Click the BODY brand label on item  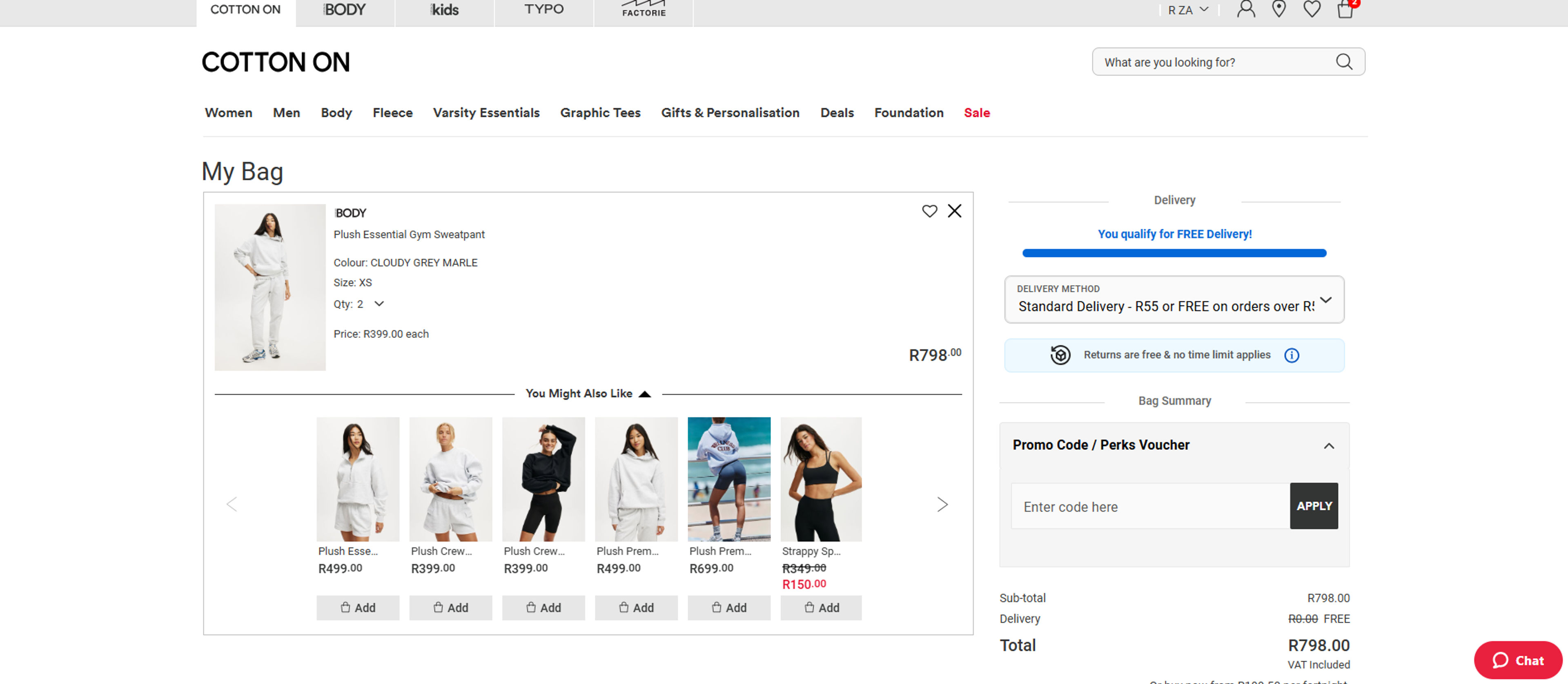[x=350, y=213]
